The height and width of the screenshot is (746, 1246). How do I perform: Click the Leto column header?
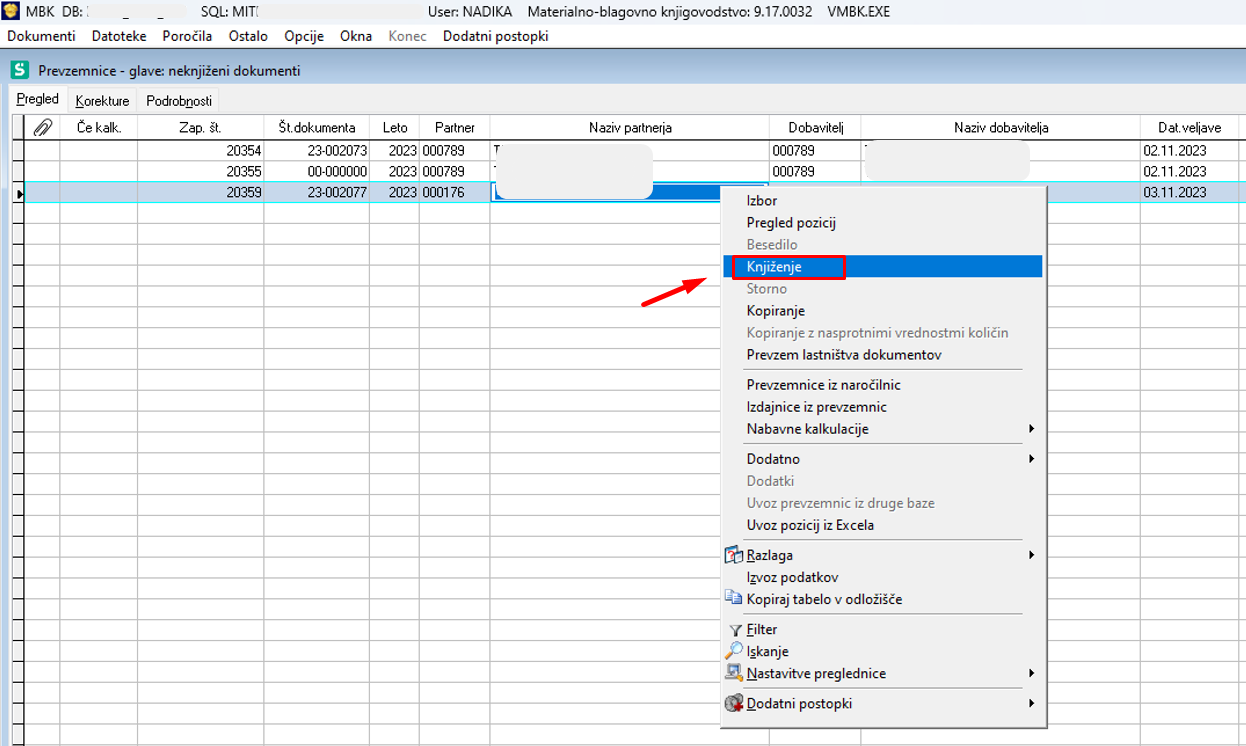click(x=394, y=127)
